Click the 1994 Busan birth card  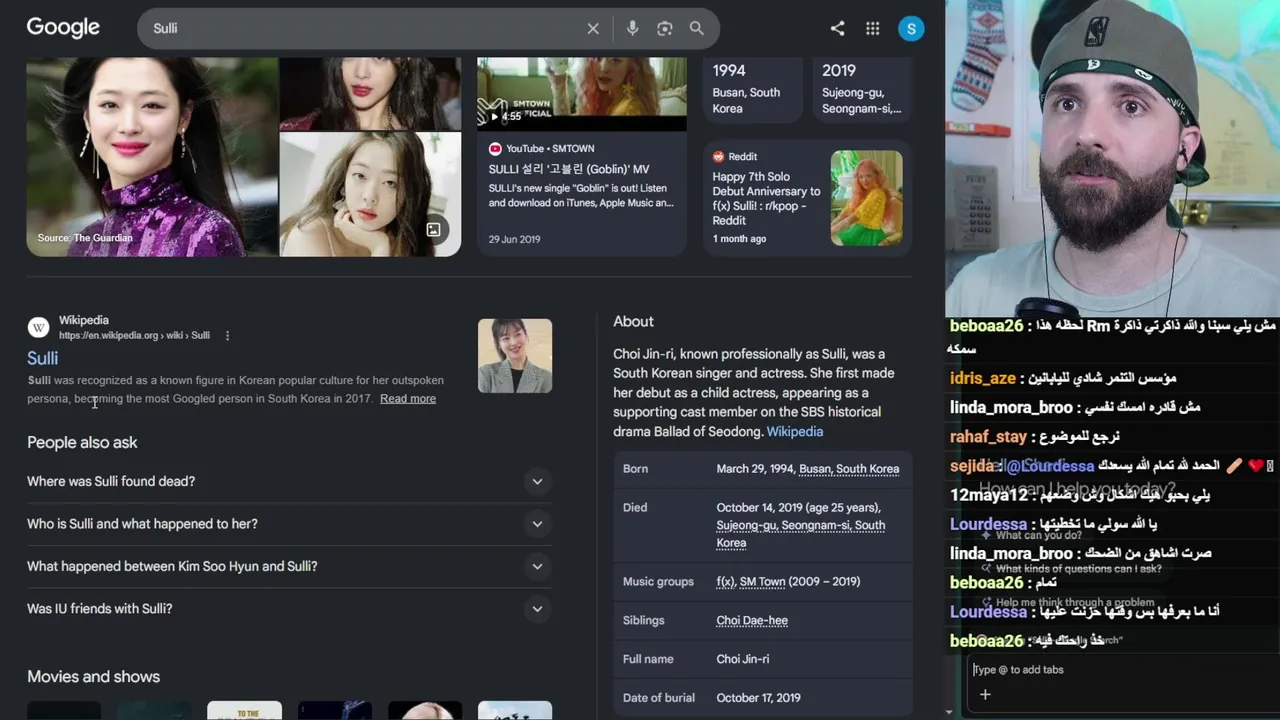[753, 89]
